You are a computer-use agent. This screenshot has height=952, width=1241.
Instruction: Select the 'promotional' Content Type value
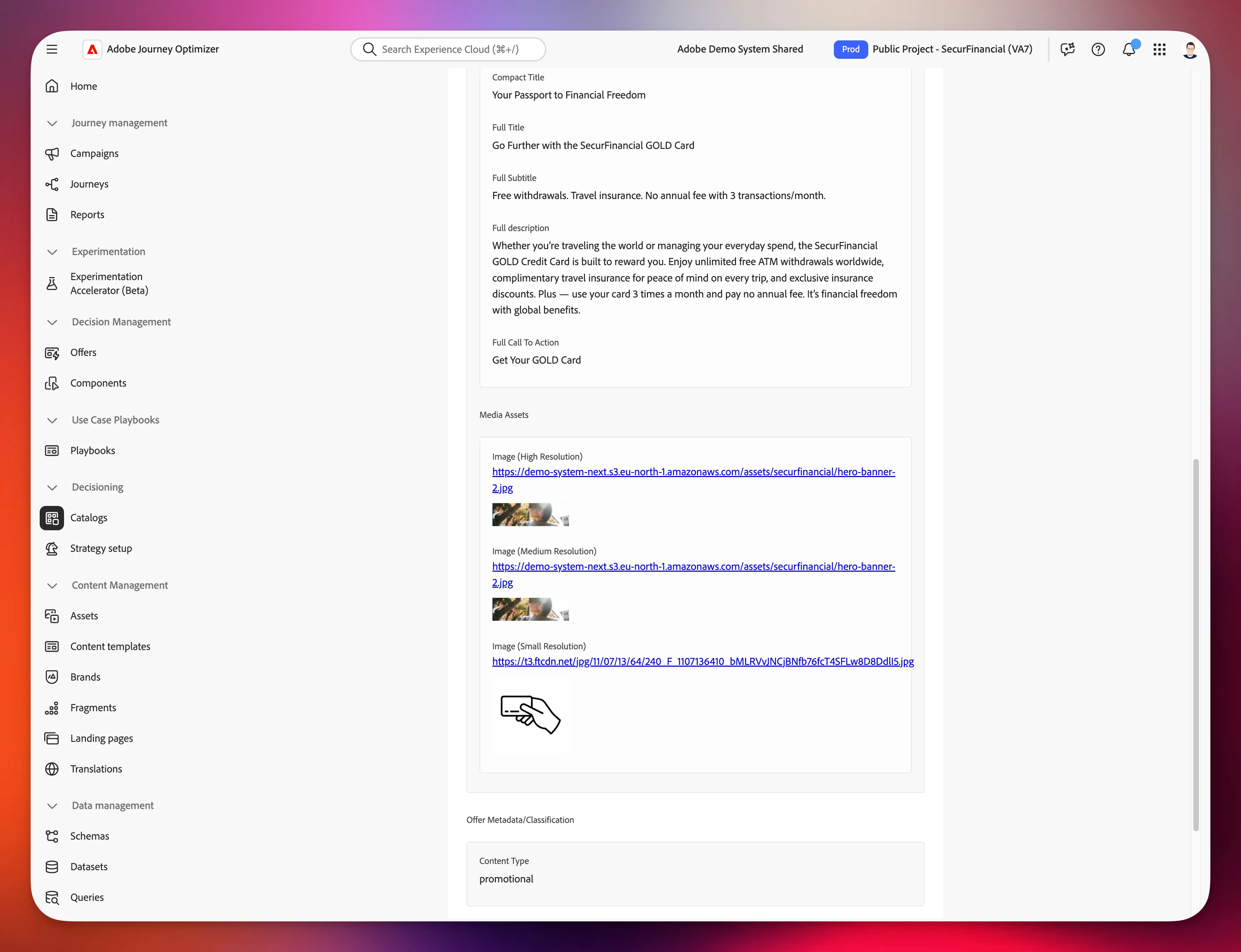point(506,879)
